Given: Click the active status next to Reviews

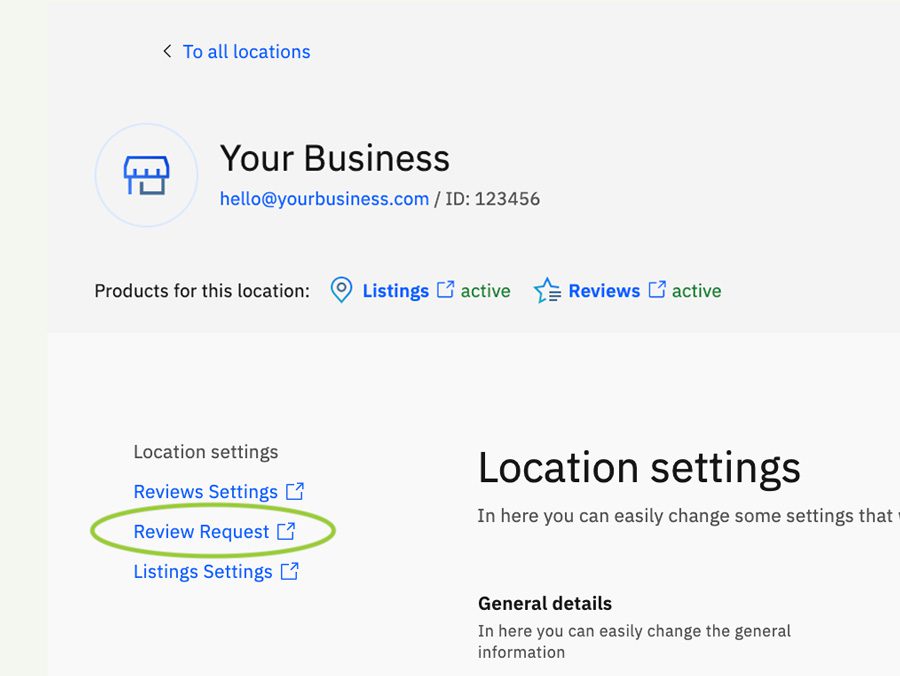Looking at the screenshot, I should click(697, 291).
